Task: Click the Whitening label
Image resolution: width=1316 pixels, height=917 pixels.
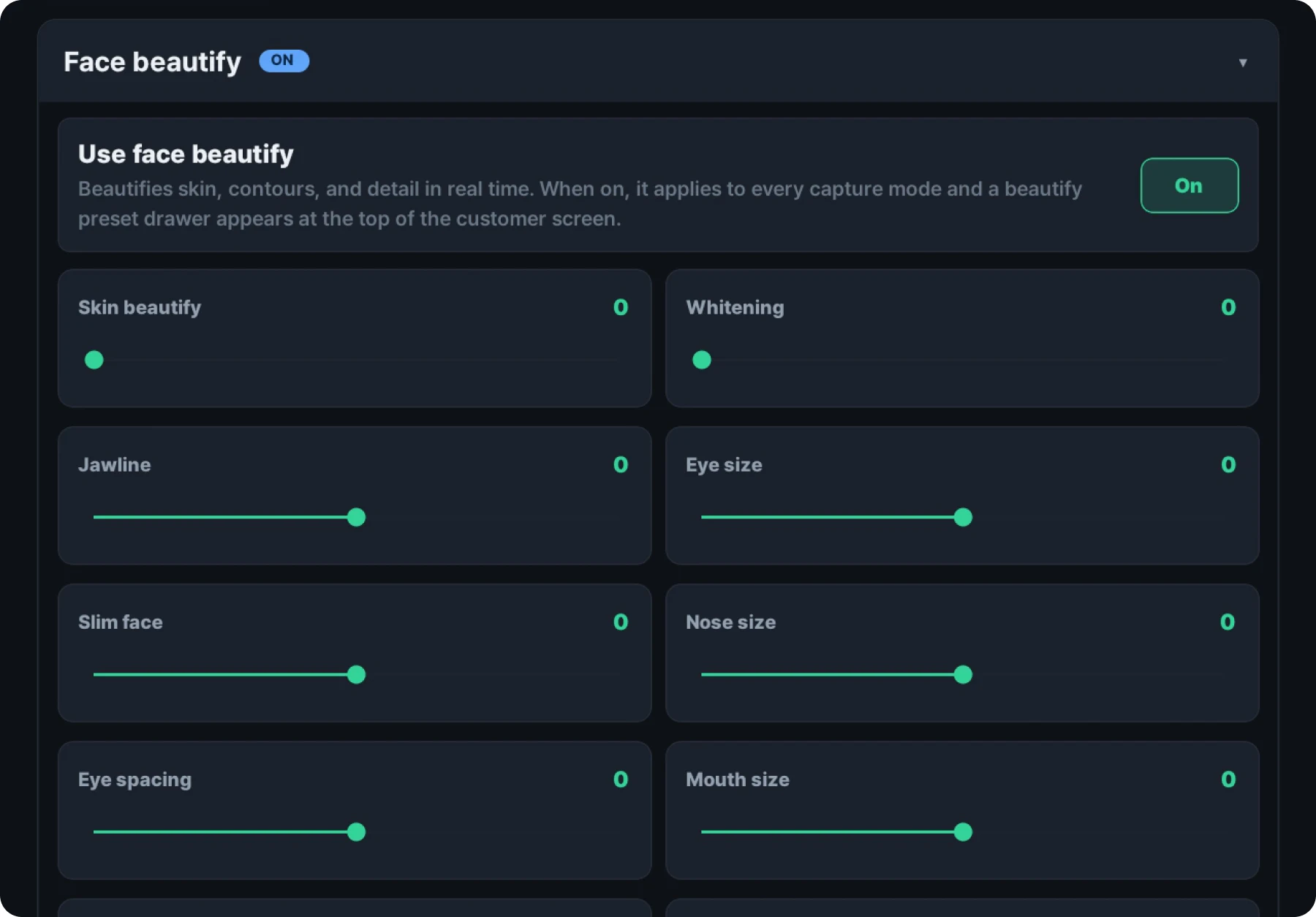Action: tap(735, 307)
